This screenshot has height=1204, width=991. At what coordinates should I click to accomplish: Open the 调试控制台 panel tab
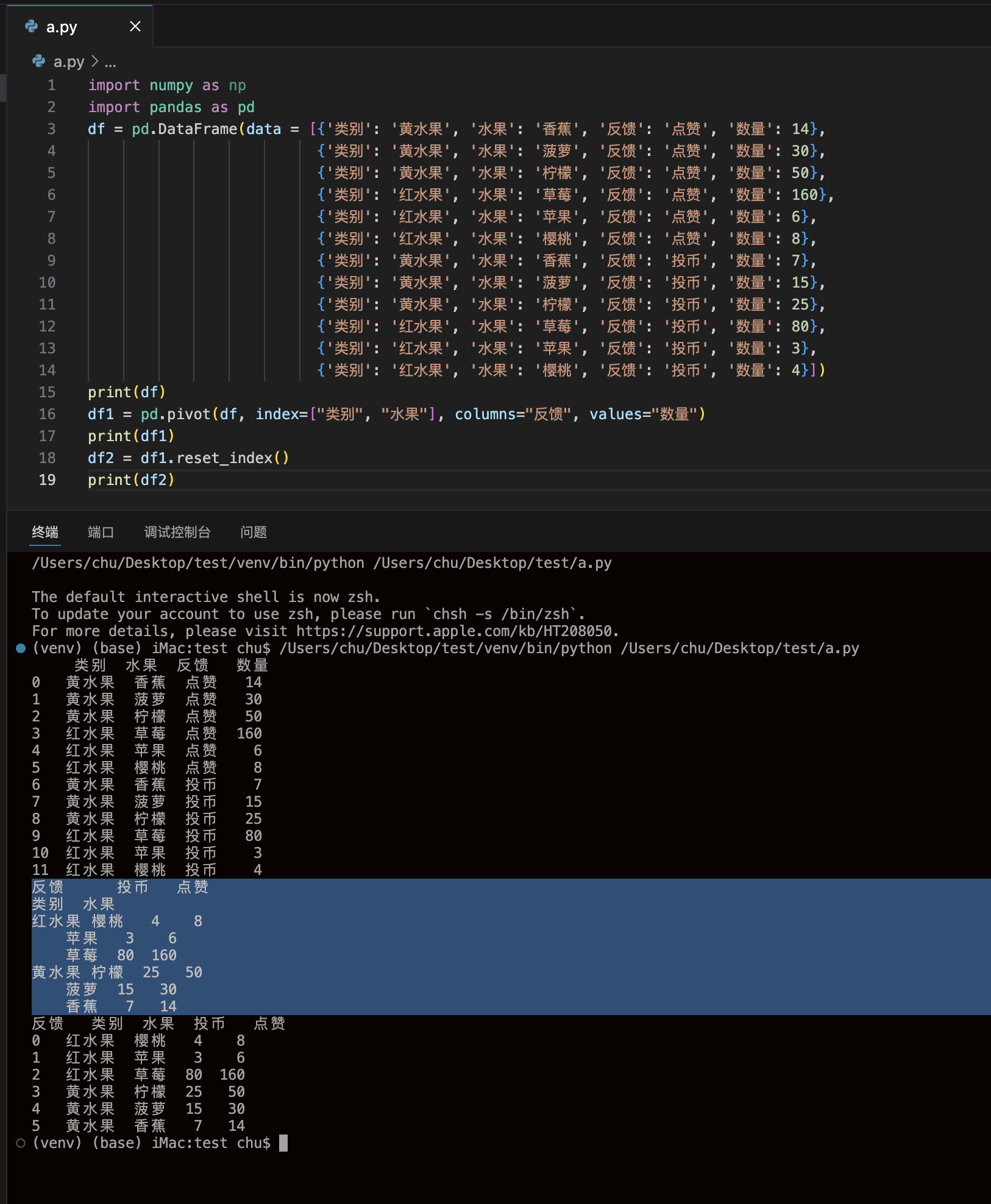(x=177, y=532)
